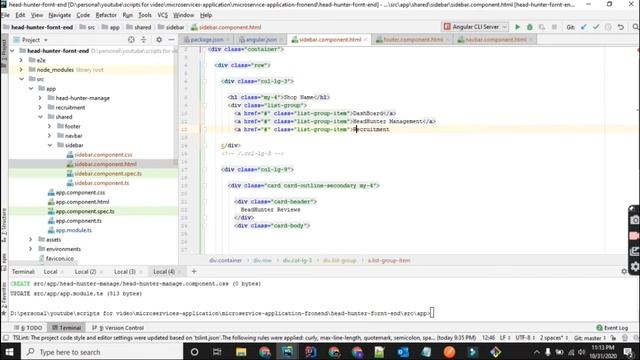The image size is (640, 360).
Task: Collapse head-hunter-fornt-end root folder
Action: point(12,51)
